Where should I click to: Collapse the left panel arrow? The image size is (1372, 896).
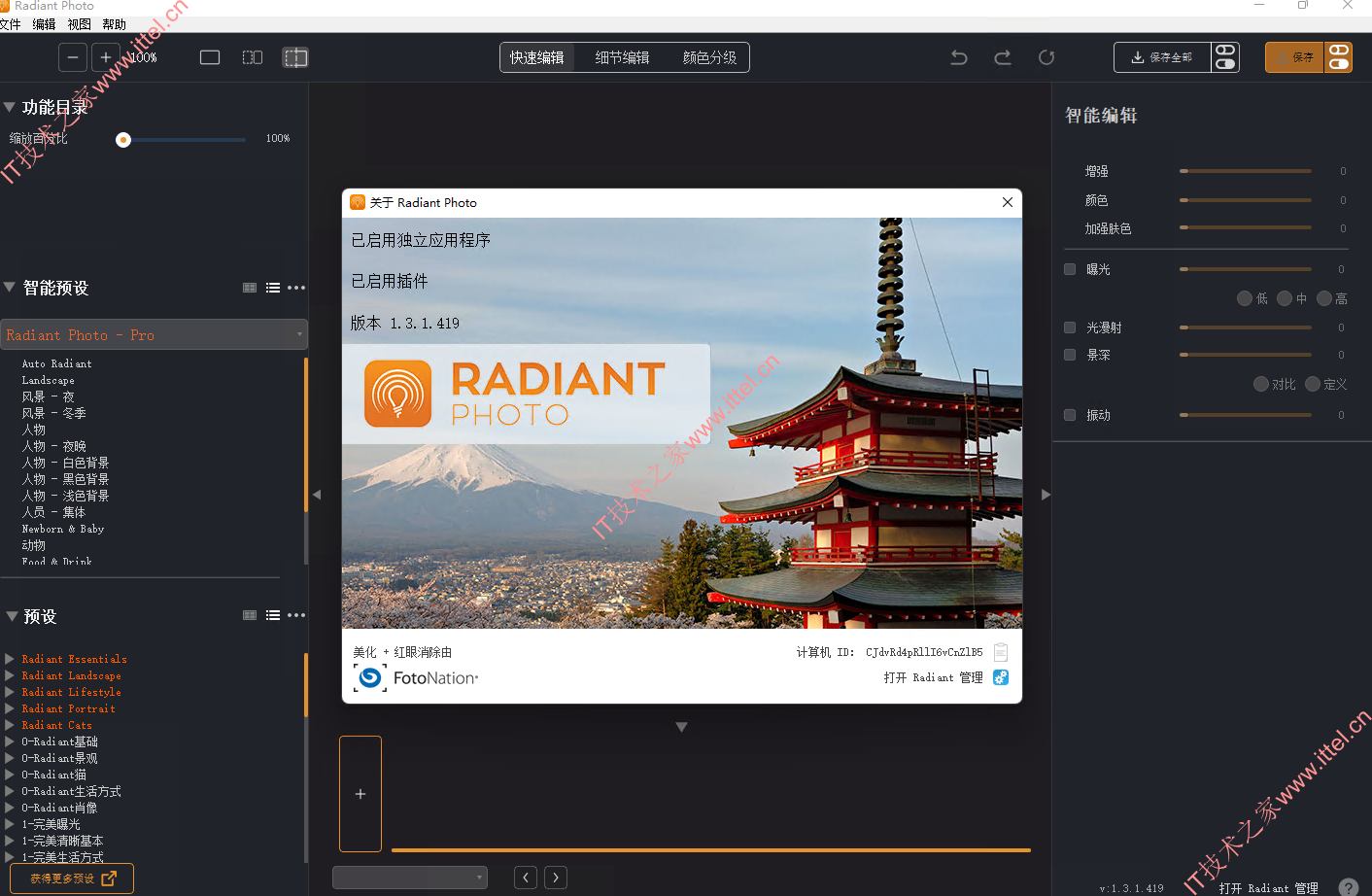tap(317, 495)
